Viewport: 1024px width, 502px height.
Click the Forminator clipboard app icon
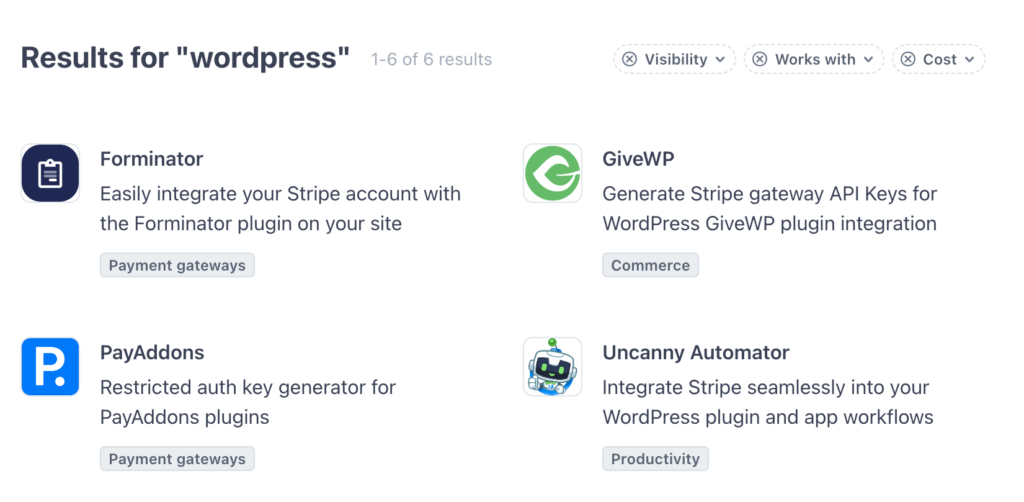click(x=50, y=173)
